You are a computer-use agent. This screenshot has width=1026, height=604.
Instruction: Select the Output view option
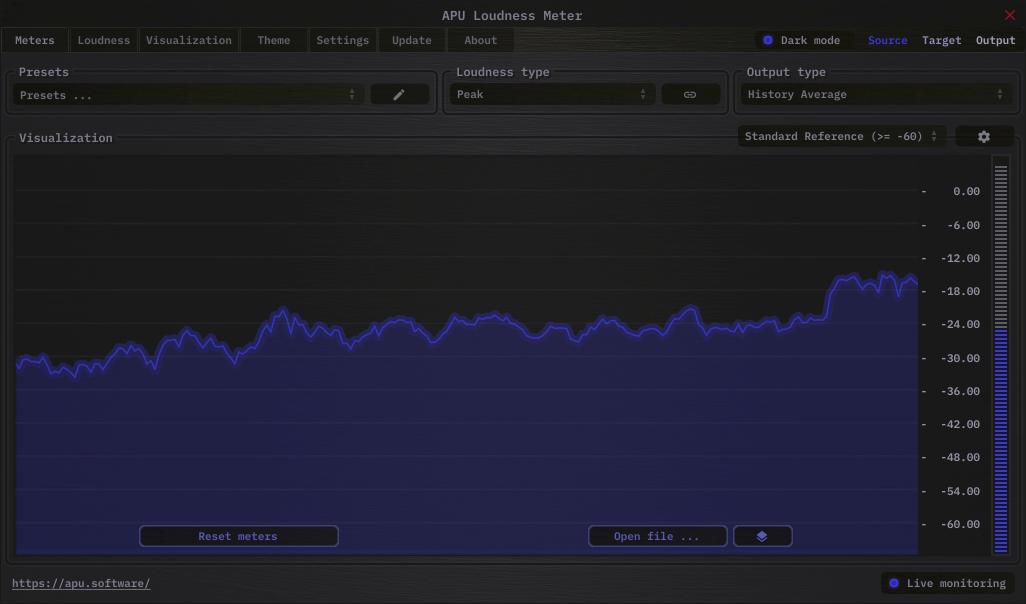tap(995, 41)
